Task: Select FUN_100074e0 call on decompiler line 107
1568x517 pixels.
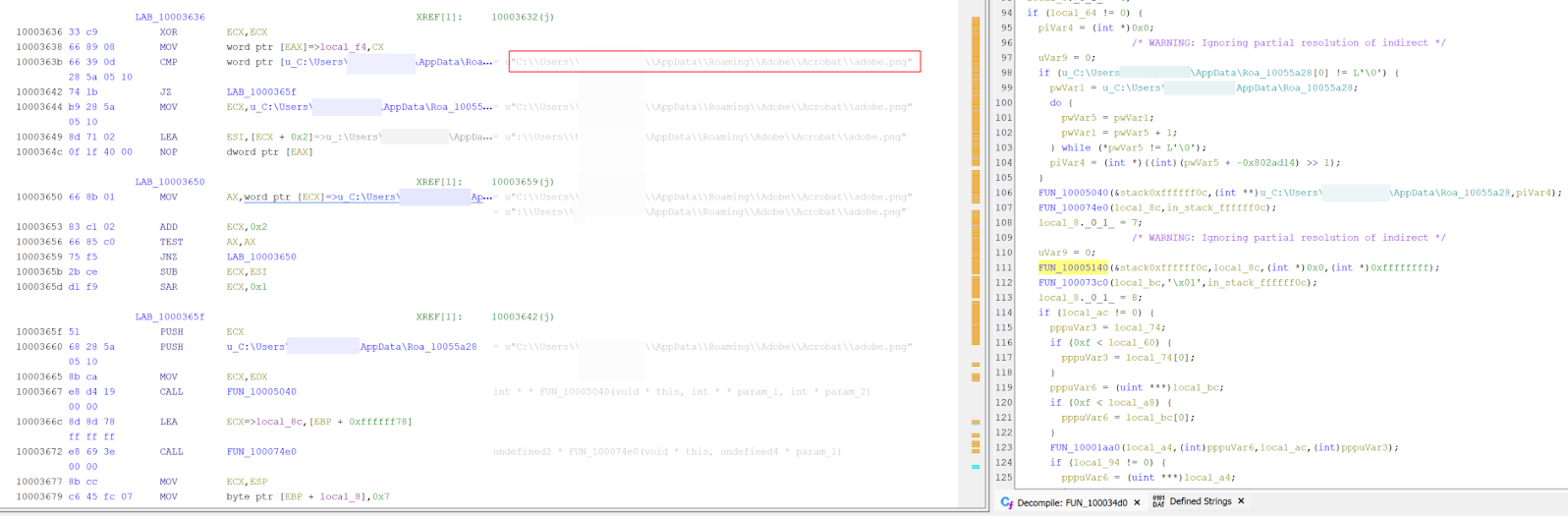Action: point(1073,207)
